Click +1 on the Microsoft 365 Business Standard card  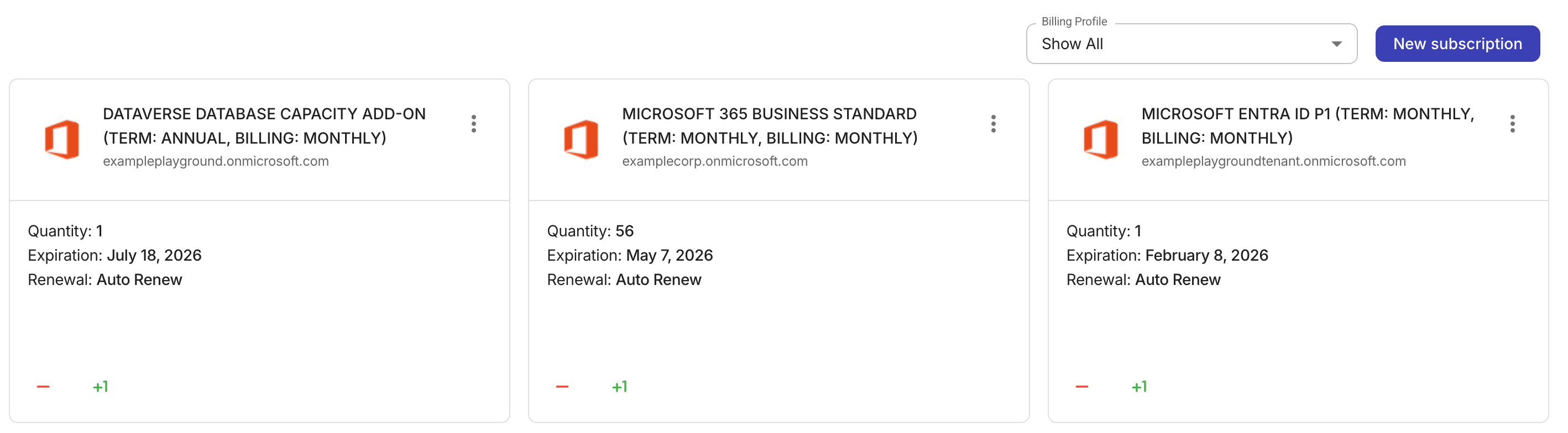click(x=620, y=385)
